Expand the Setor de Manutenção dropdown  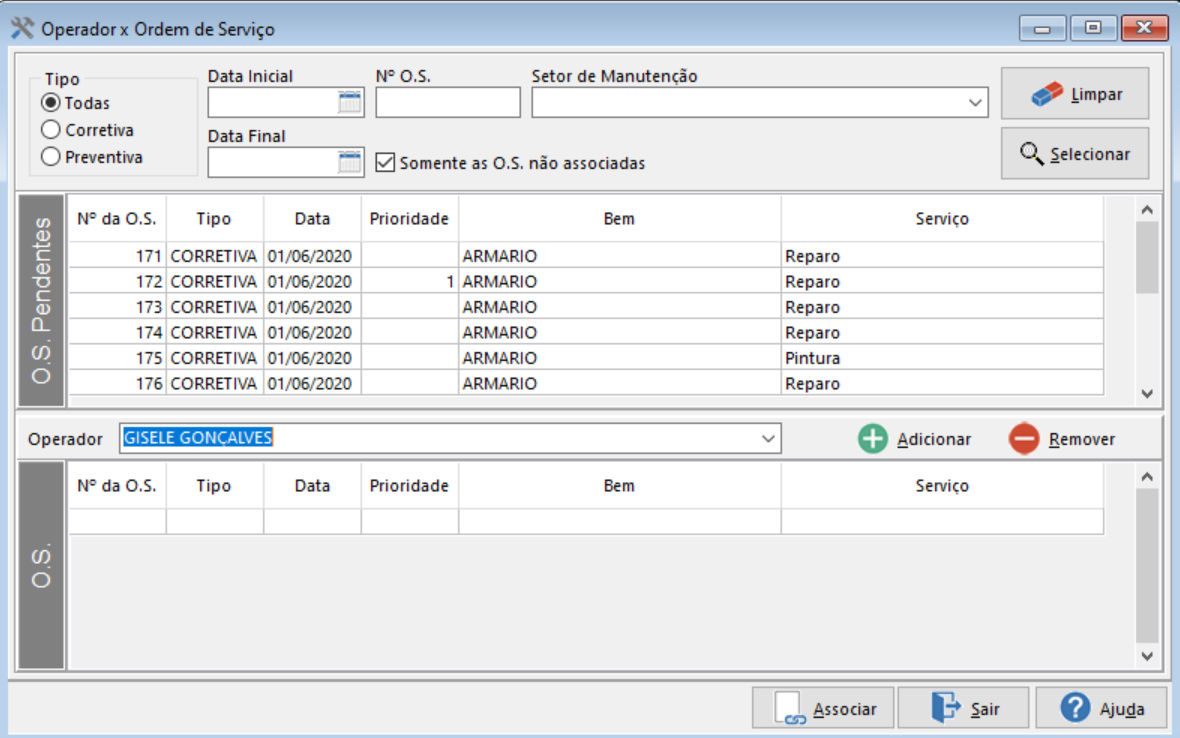(x=975, y=102)
